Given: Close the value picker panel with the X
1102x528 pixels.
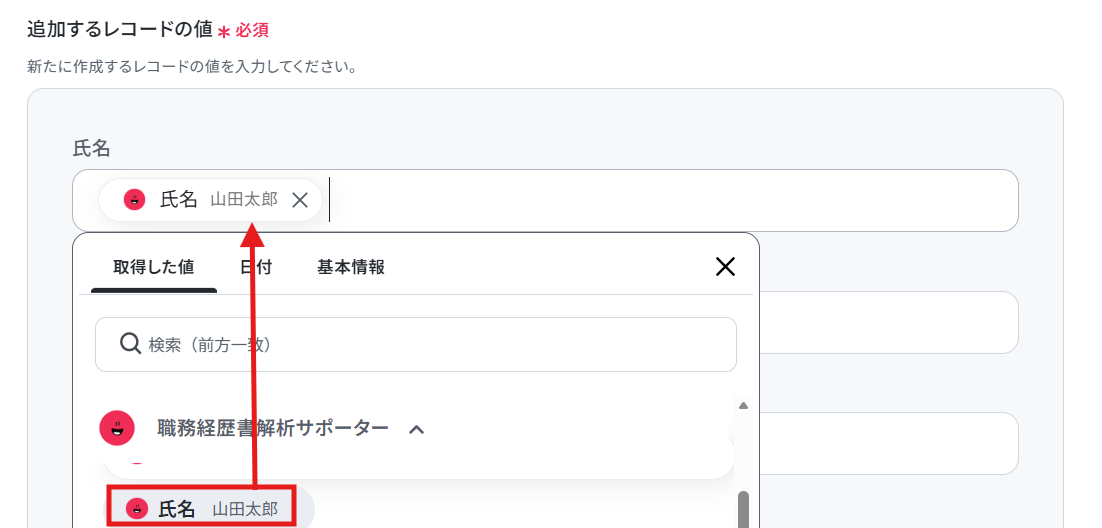Looking at the screenshot, I should [725, 266].
